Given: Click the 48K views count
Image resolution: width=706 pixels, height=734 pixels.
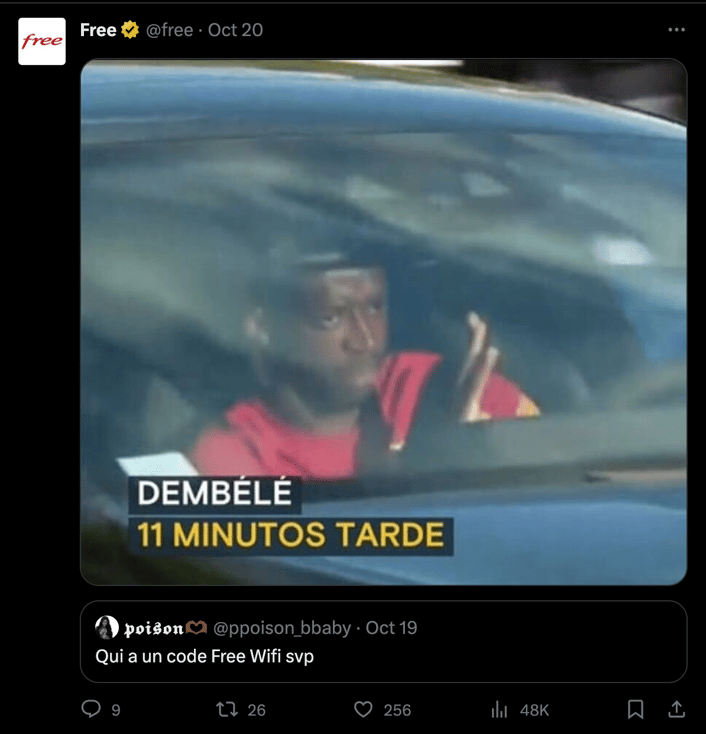Looking at the screenshot, I should [x=534, y=710].
